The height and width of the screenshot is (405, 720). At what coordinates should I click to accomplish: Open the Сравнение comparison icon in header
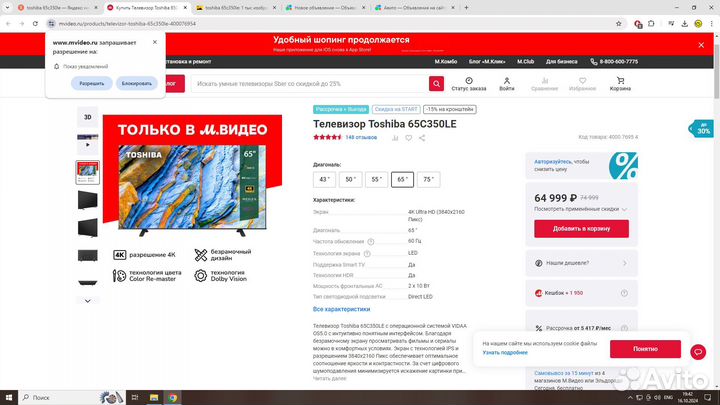[x=544, y=84]
